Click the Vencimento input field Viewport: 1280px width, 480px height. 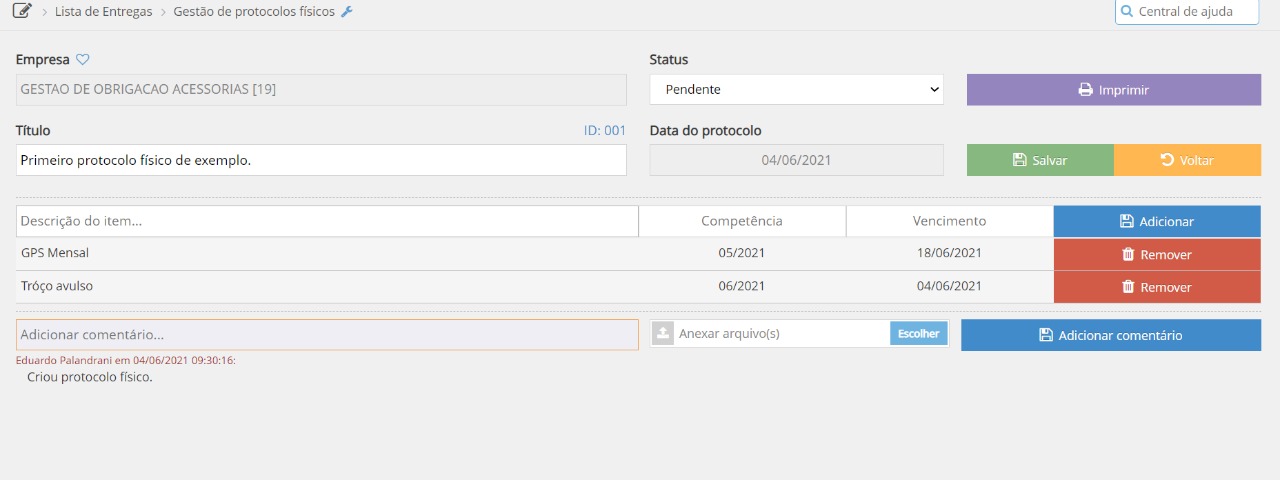pyautogui.click(x=949, y=221)
